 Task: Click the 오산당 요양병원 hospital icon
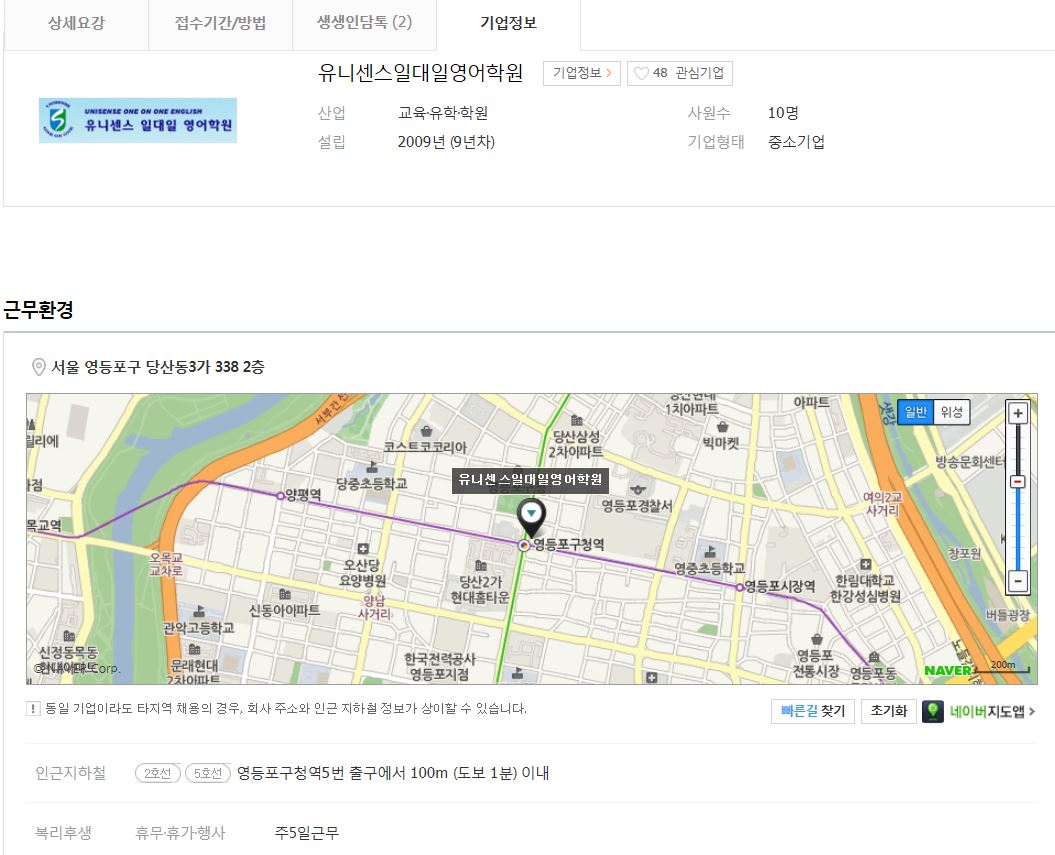coord(363,549)
